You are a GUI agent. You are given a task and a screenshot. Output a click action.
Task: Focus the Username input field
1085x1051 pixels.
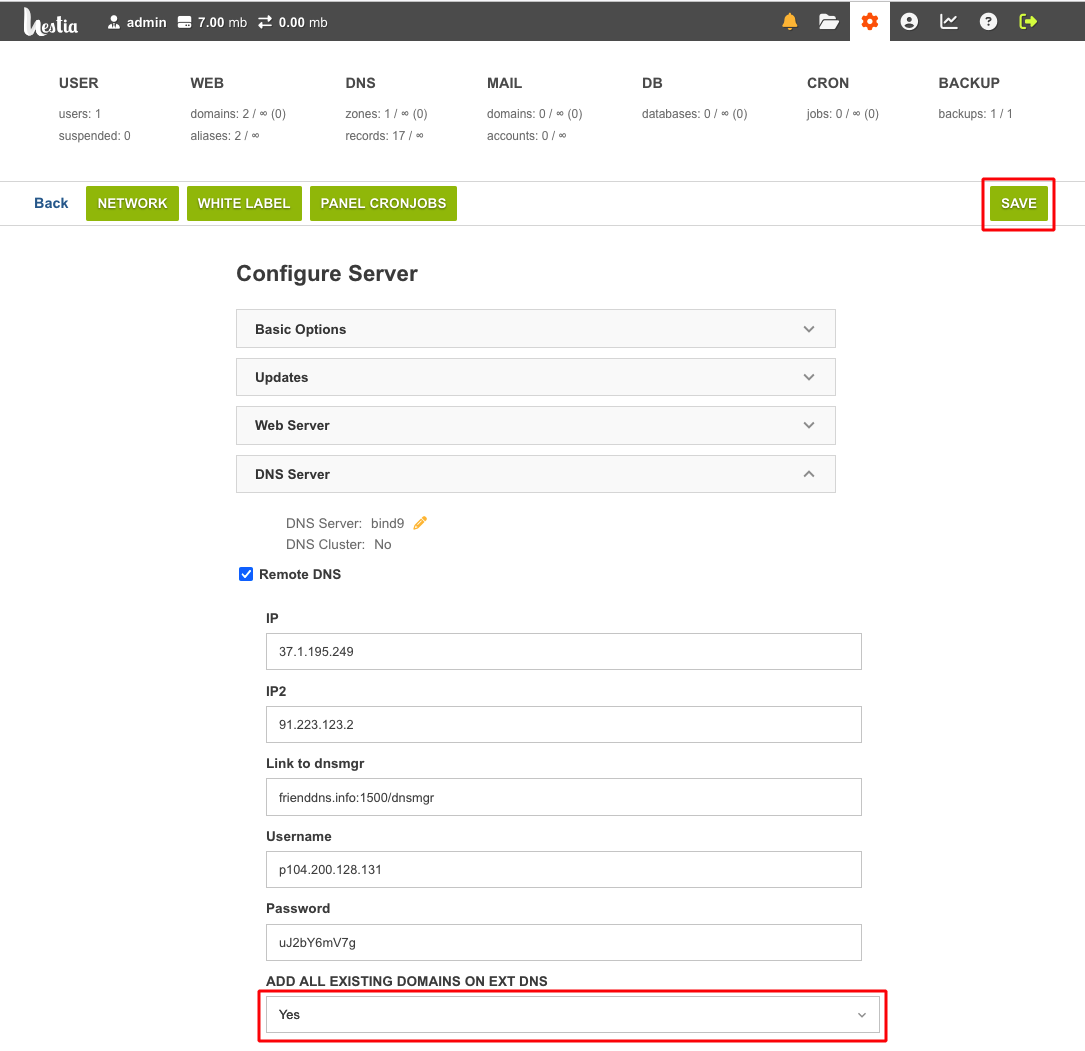coord(563,870)
